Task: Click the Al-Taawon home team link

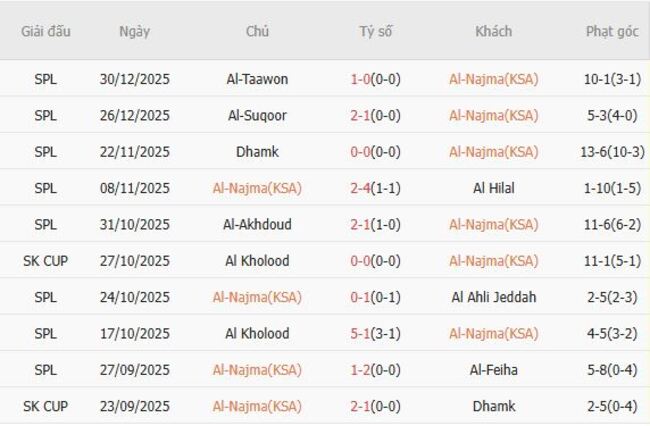Action: click(257, 79)
